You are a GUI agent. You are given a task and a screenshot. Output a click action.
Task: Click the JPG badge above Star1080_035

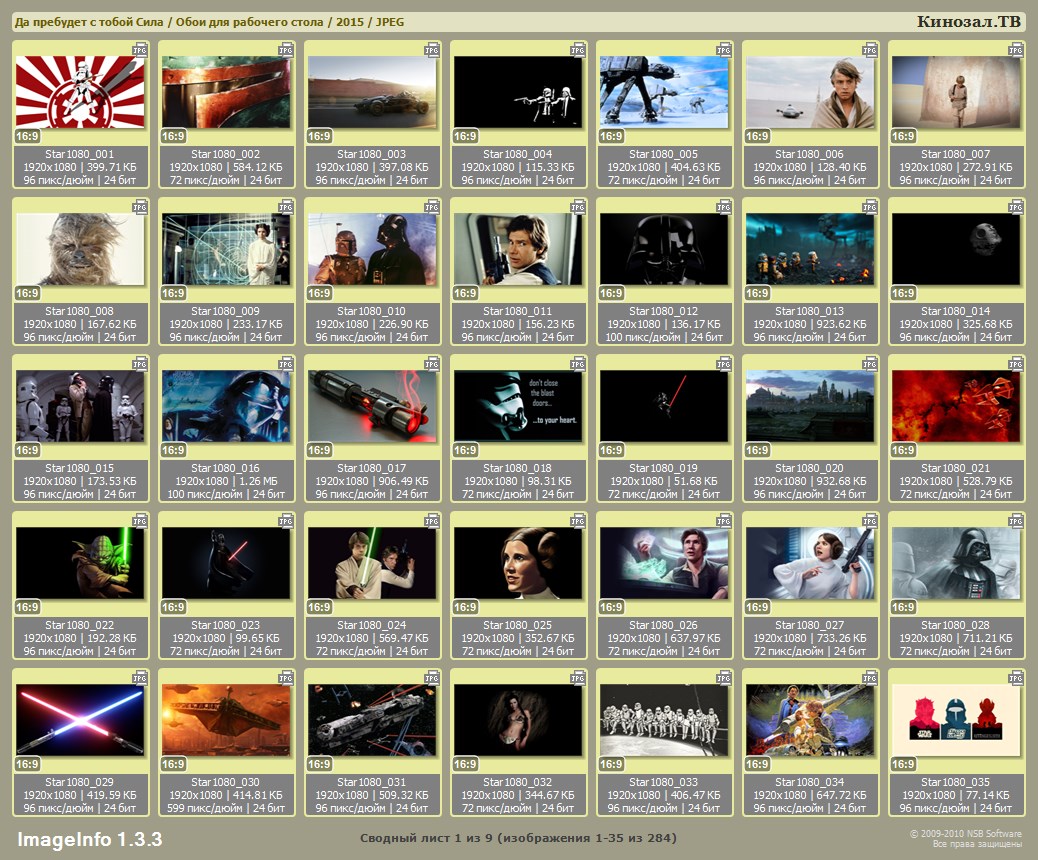point(1015,677)
